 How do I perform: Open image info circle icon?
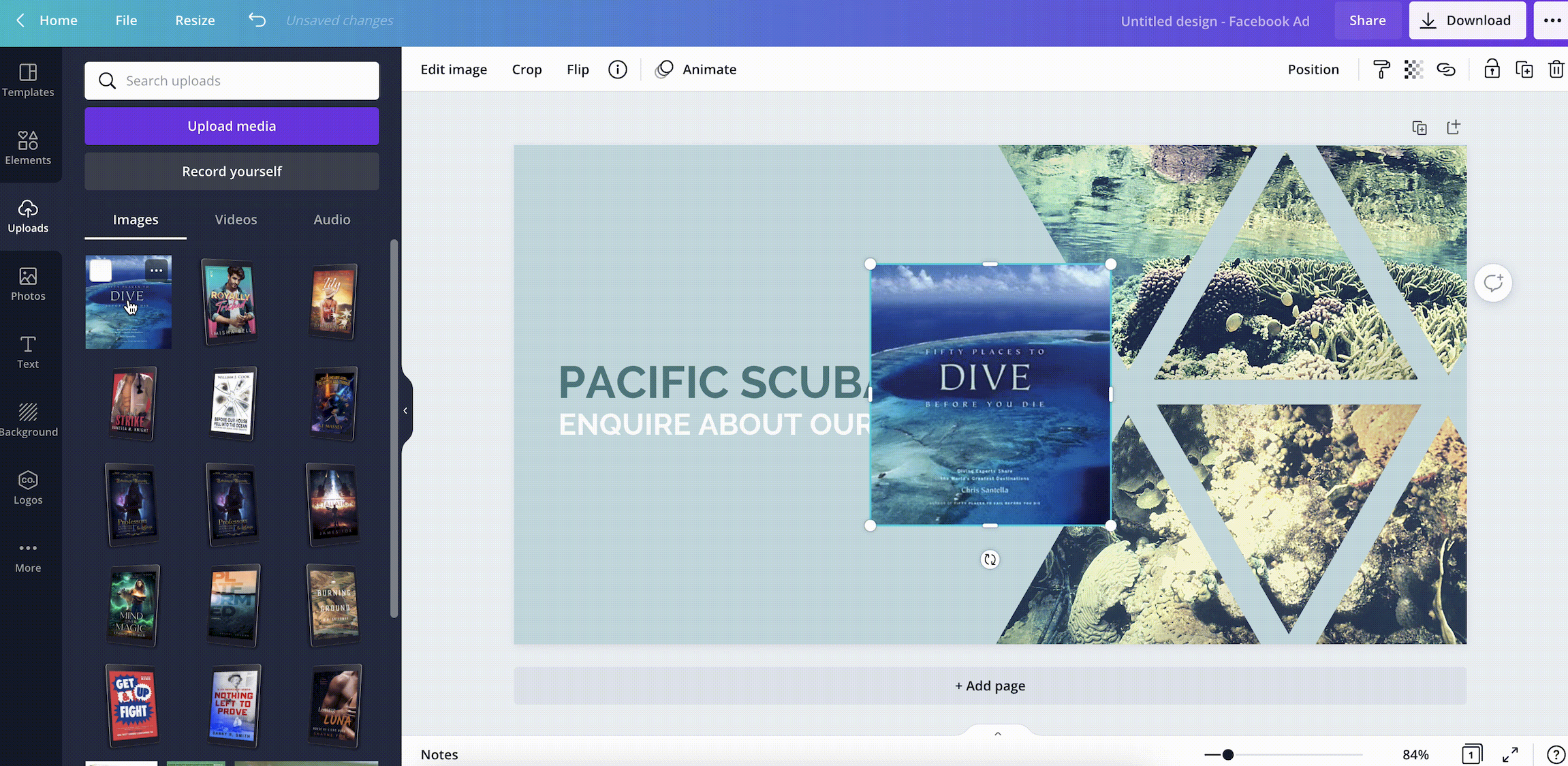point(617,70)
